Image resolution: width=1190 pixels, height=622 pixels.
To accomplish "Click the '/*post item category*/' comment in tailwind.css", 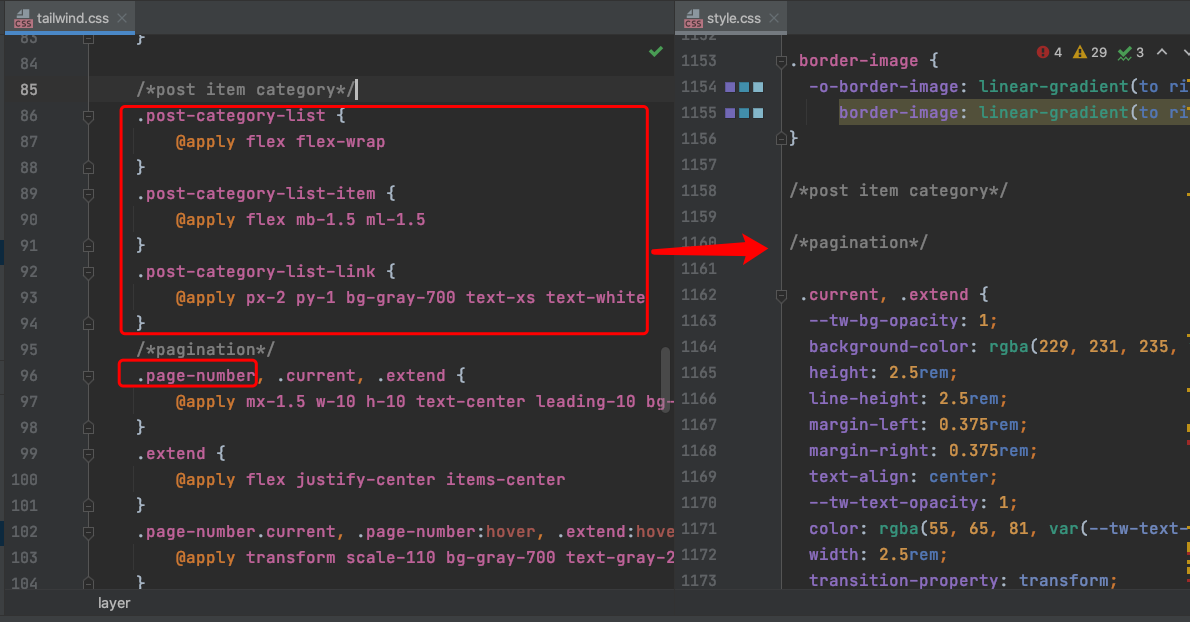I will point(245,90).
